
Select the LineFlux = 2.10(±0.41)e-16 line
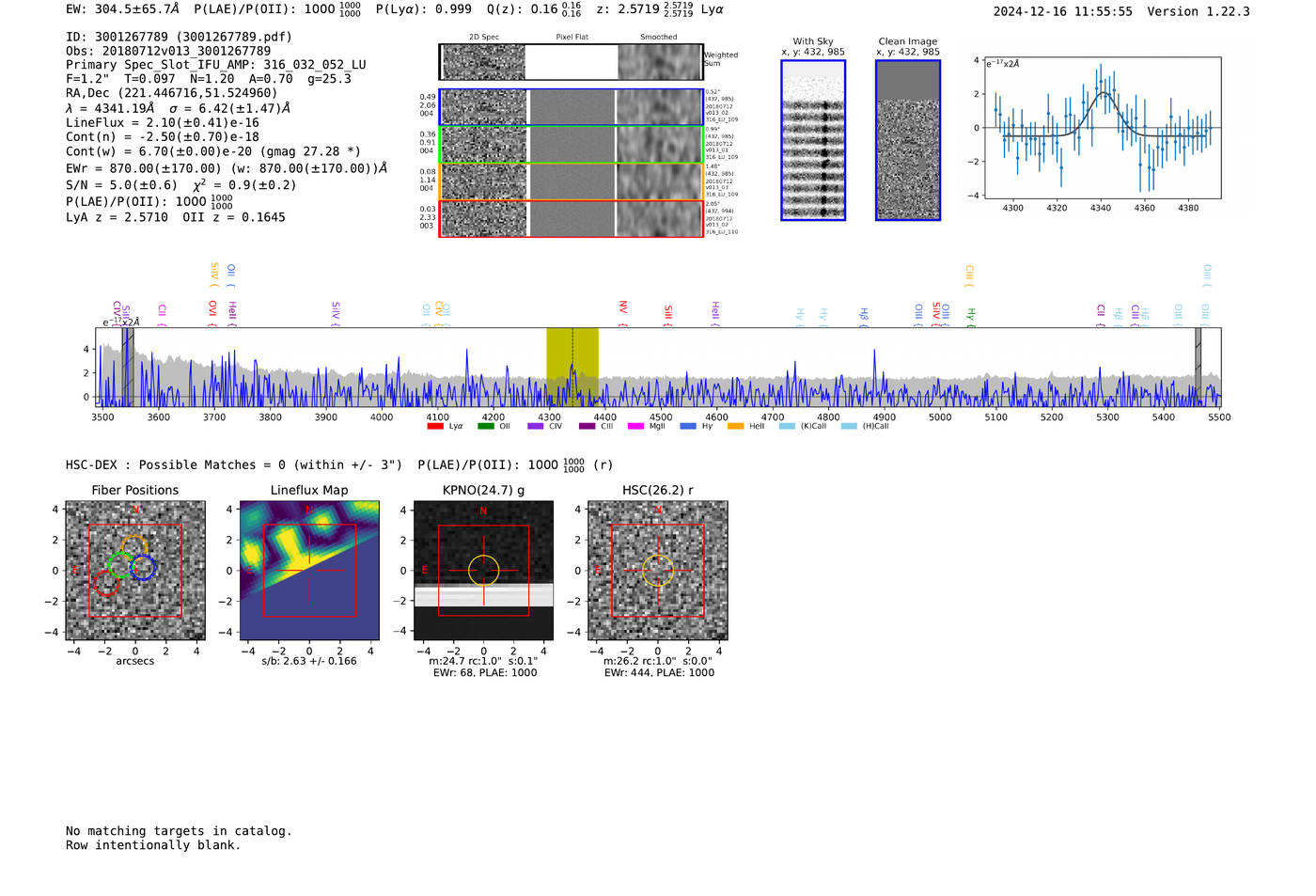point(163,122)
